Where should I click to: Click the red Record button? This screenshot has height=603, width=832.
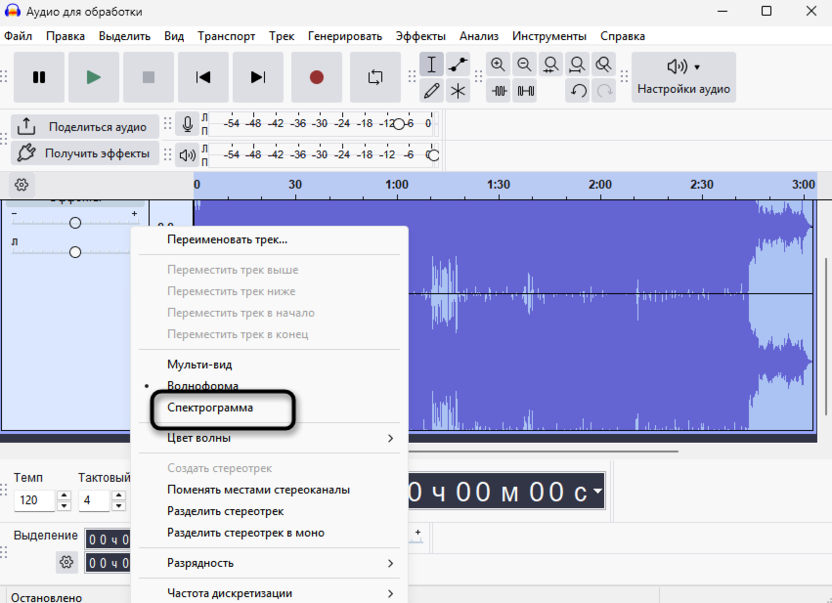pyautogui.click(x=316, y=77)
